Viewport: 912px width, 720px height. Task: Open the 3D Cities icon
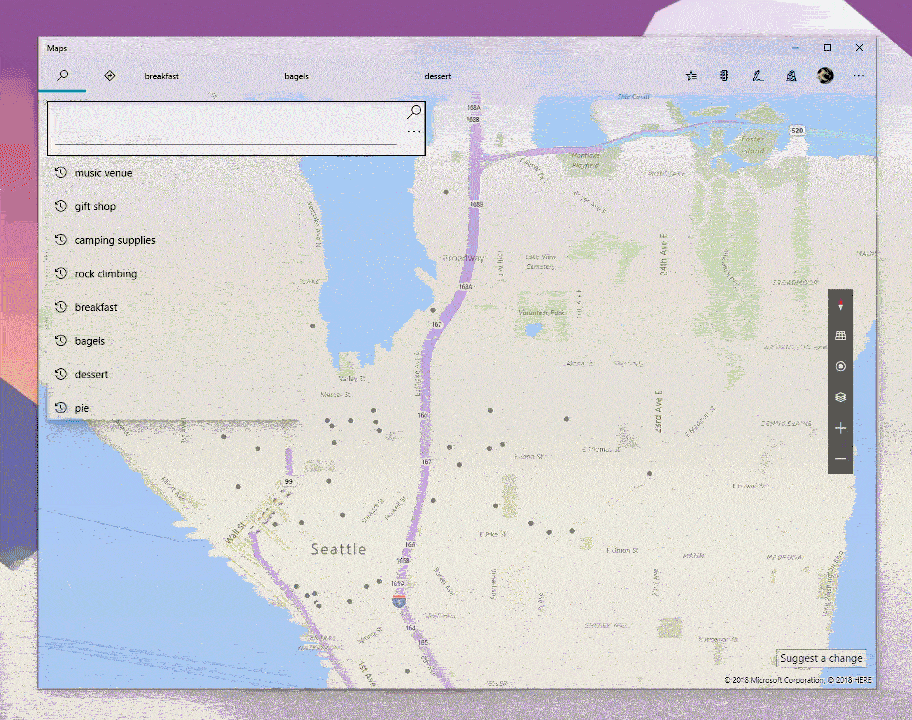coord(791,76)
